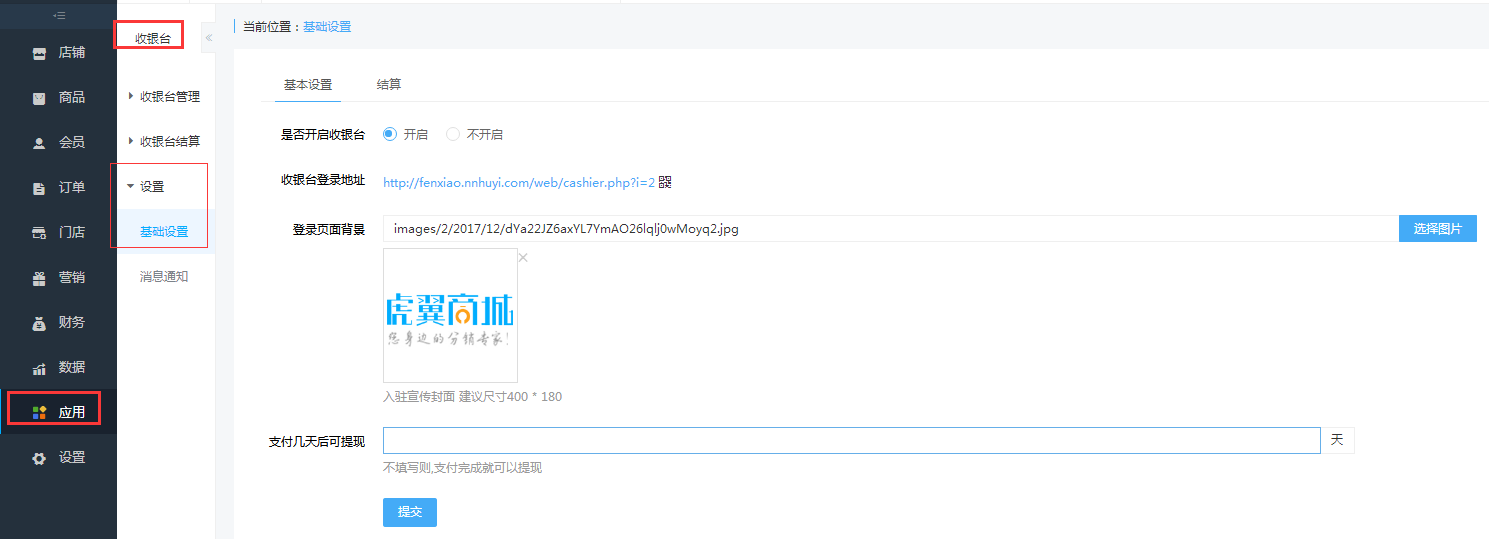Open the 订单 orders icon

(x=39, y=188)
